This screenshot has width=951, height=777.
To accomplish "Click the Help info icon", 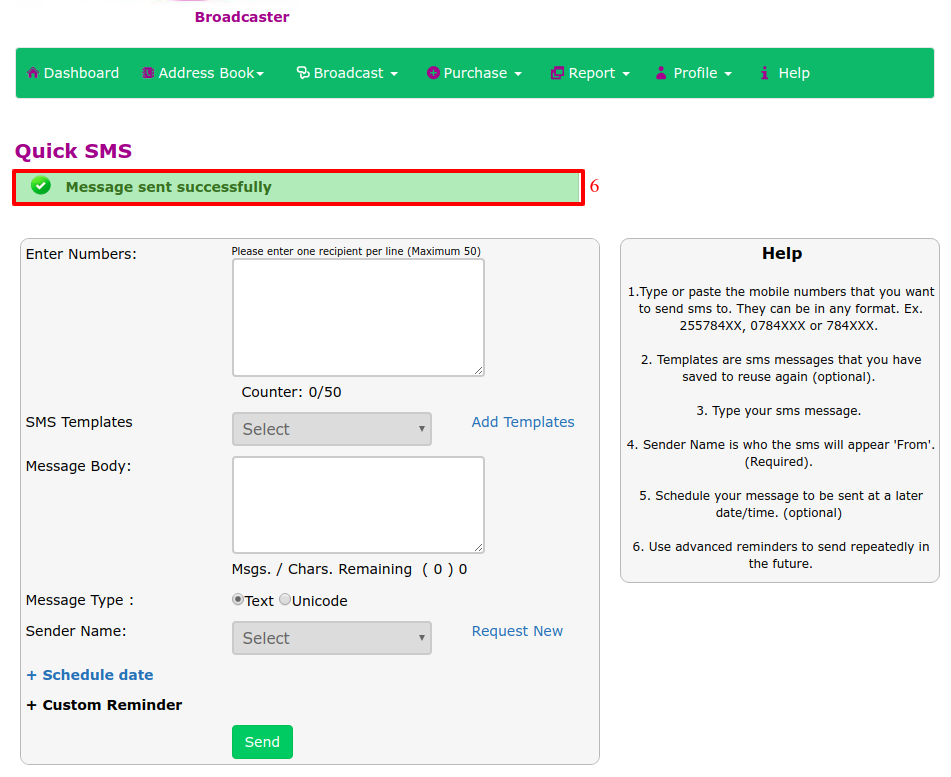I will pos(764,73).
